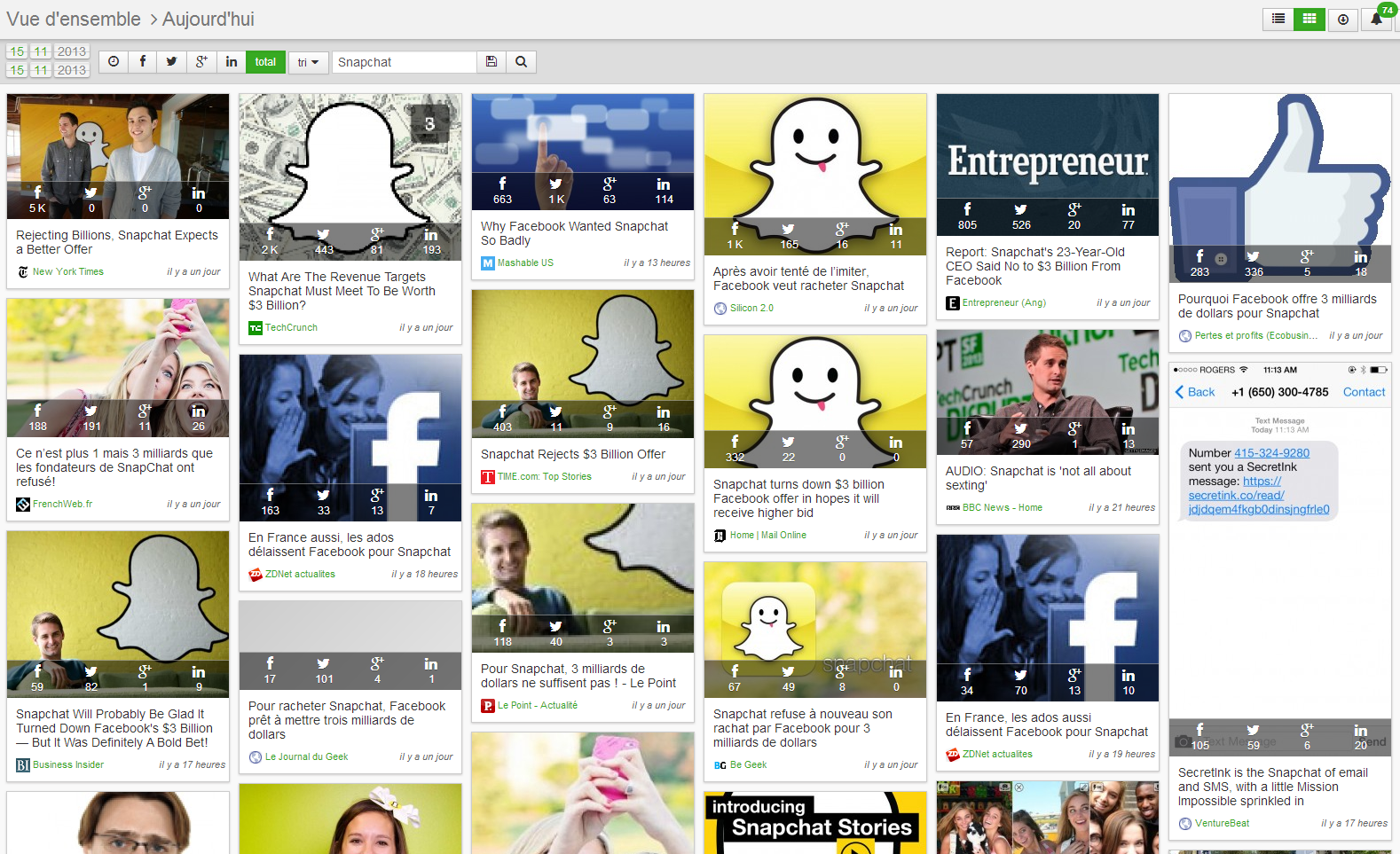Click LinkedIn icon with 26 shares
Image resolution: width=1400 pixels, height=854 pixels.
pyautogui.click(x=198, y=411)
